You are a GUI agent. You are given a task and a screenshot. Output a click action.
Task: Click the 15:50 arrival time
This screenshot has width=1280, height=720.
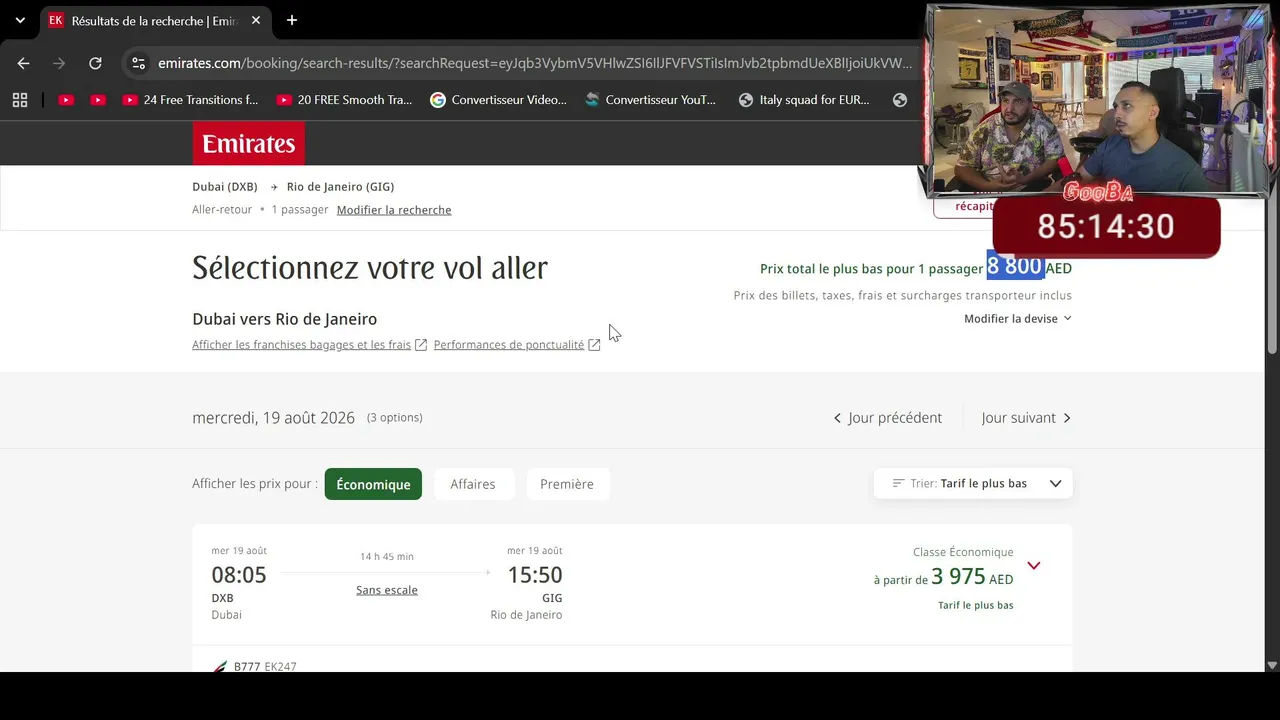pos(535,575)
